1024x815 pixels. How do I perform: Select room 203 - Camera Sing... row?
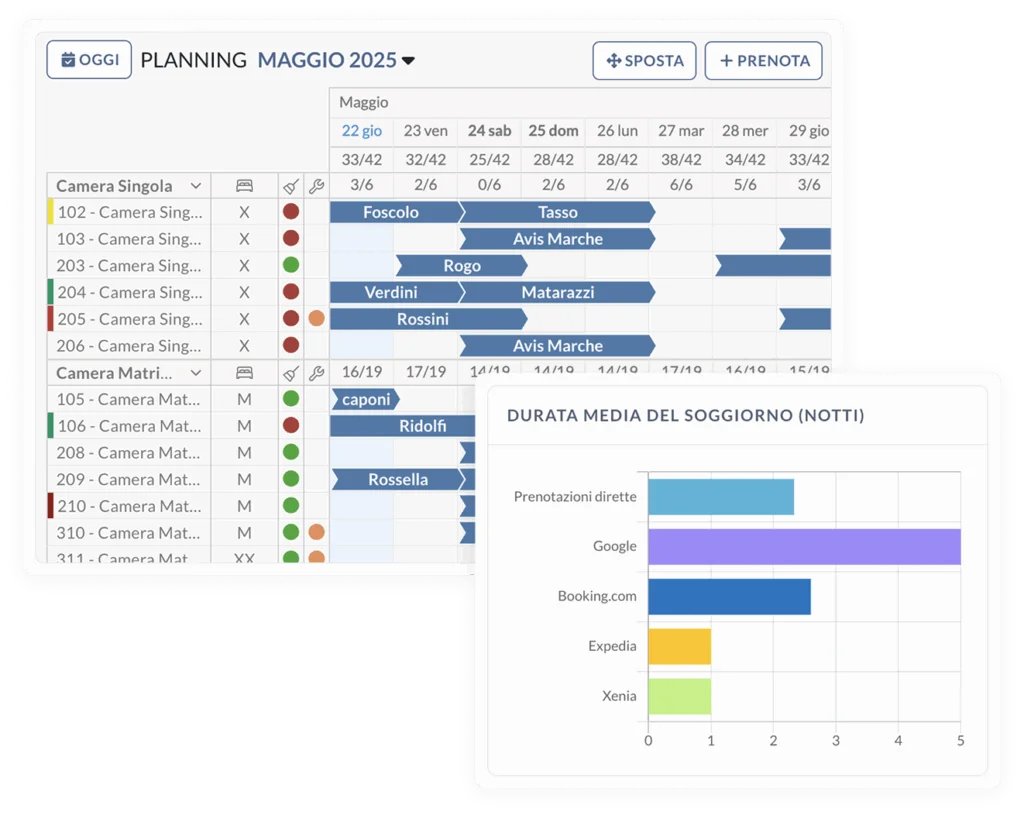pos(129,266)
